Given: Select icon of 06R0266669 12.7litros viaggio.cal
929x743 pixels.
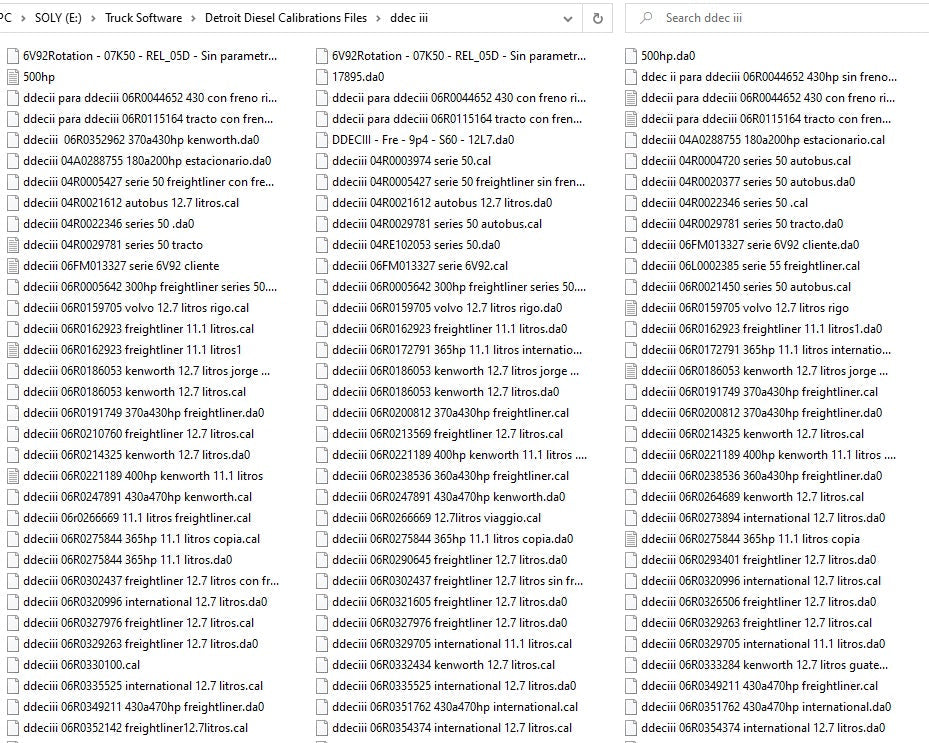Looking at the screenshot, I should click(322, 518).
